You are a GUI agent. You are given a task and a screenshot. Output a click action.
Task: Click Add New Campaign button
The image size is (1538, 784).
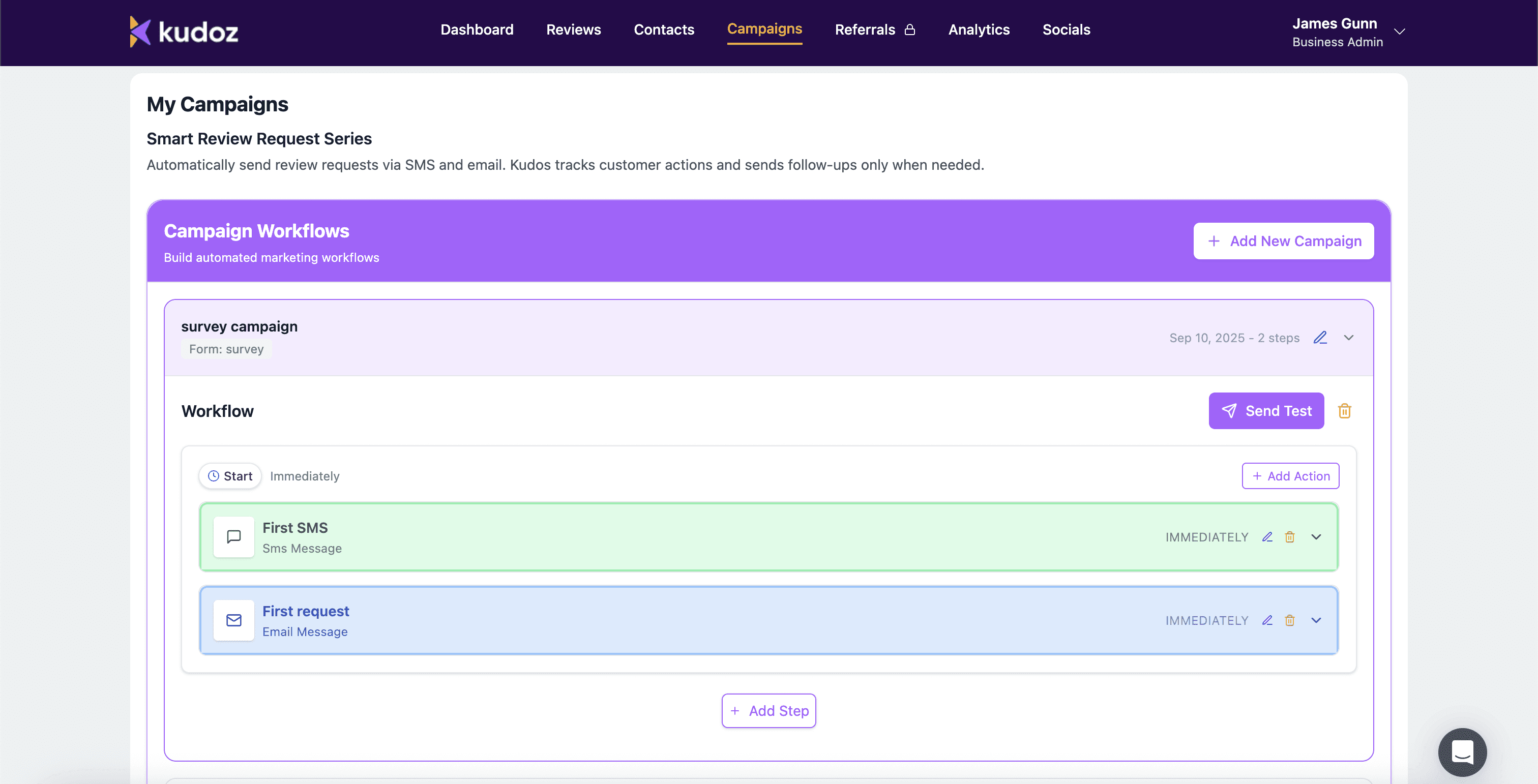tap(1283, 241)
